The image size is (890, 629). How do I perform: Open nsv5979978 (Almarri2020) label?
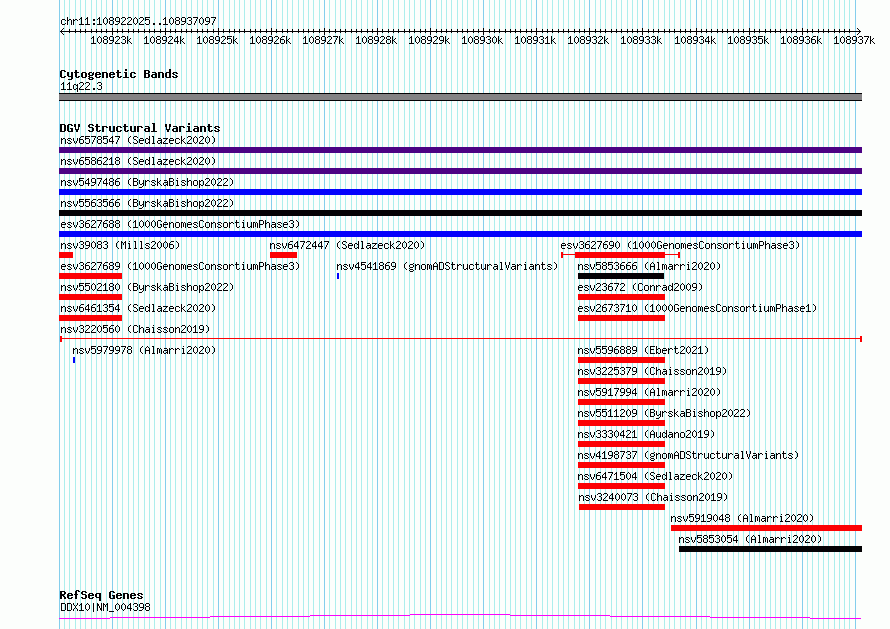click(144, 350)
